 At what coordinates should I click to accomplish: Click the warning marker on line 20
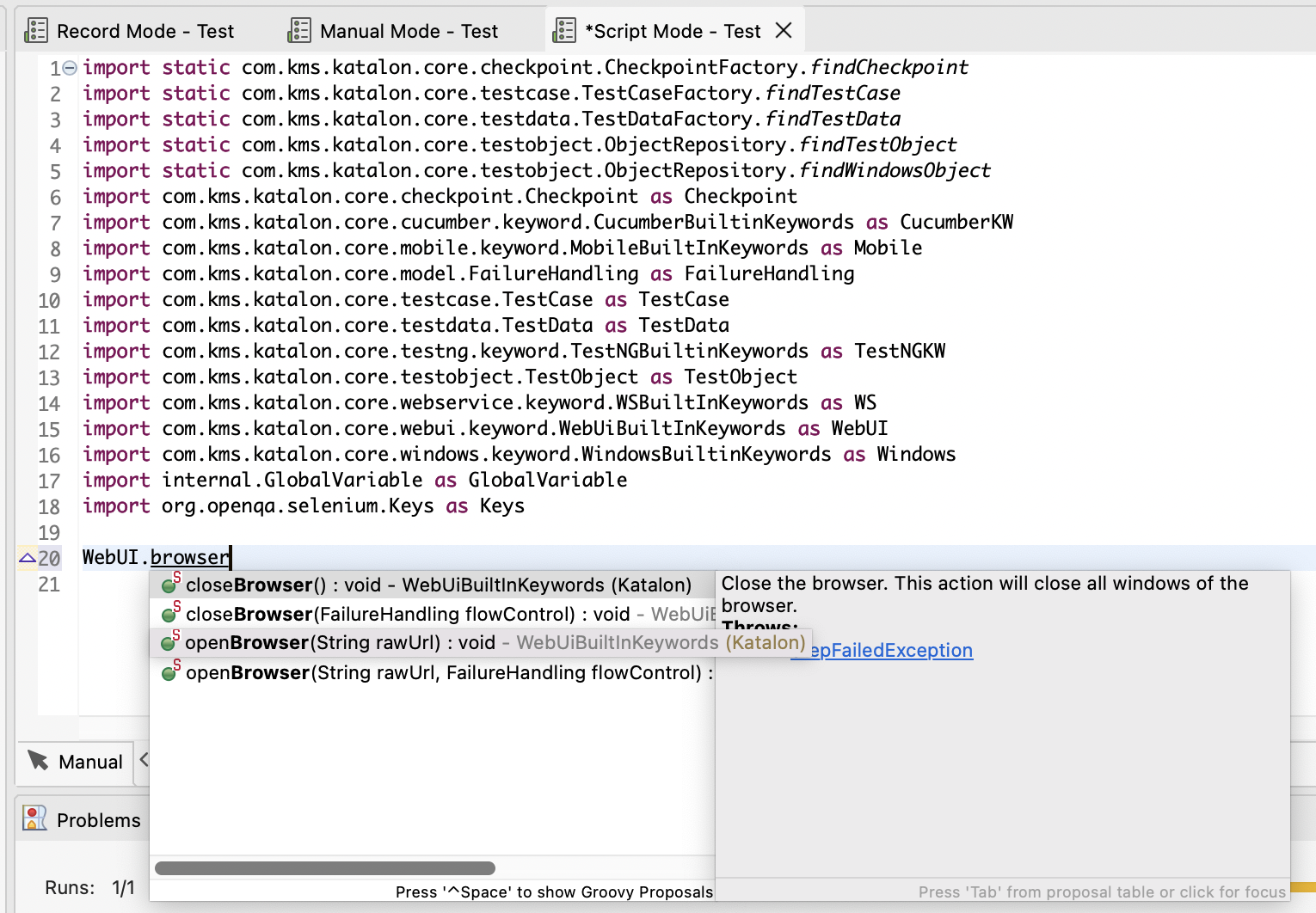click(x=27, y=558)
